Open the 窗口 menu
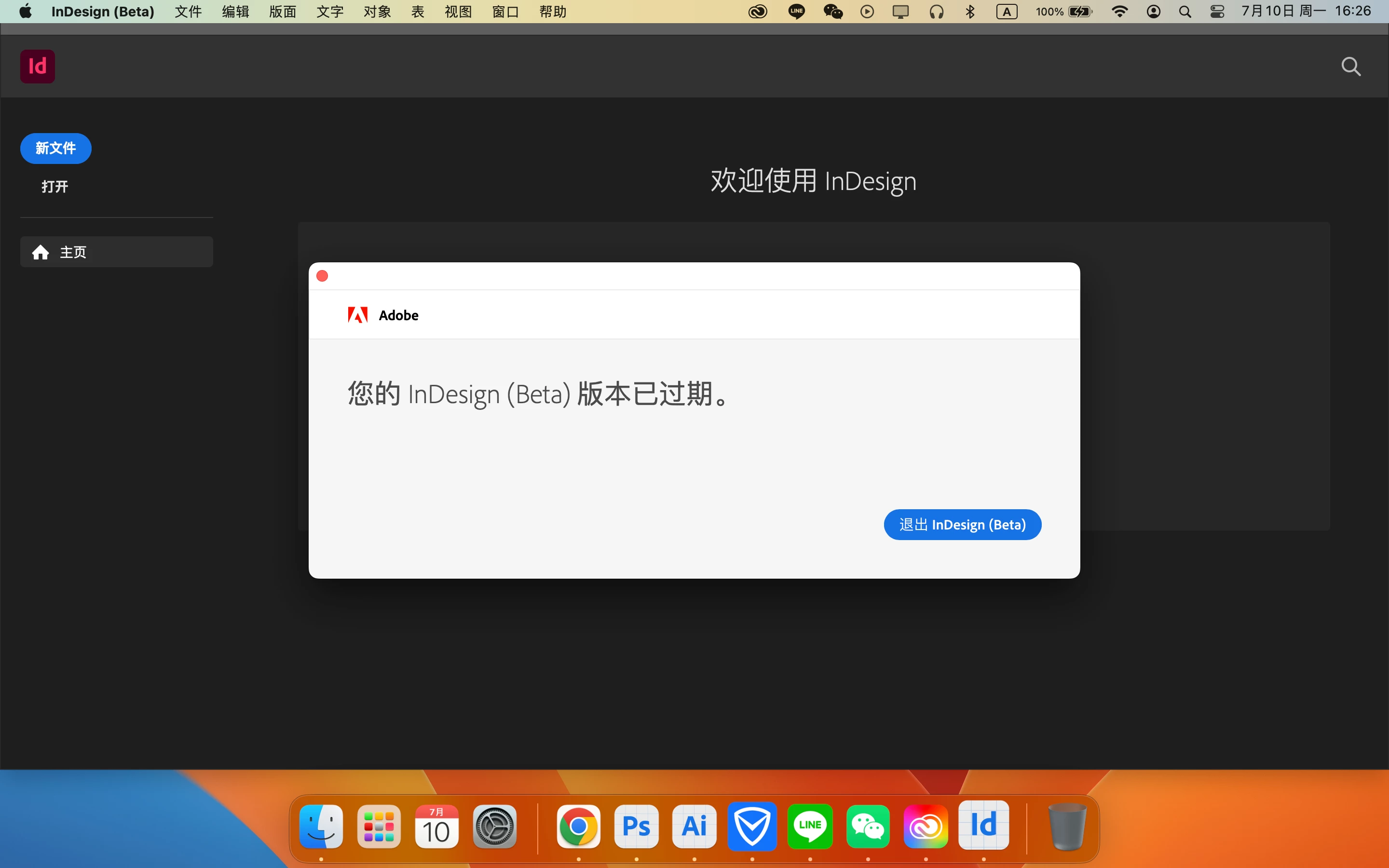 505,12
